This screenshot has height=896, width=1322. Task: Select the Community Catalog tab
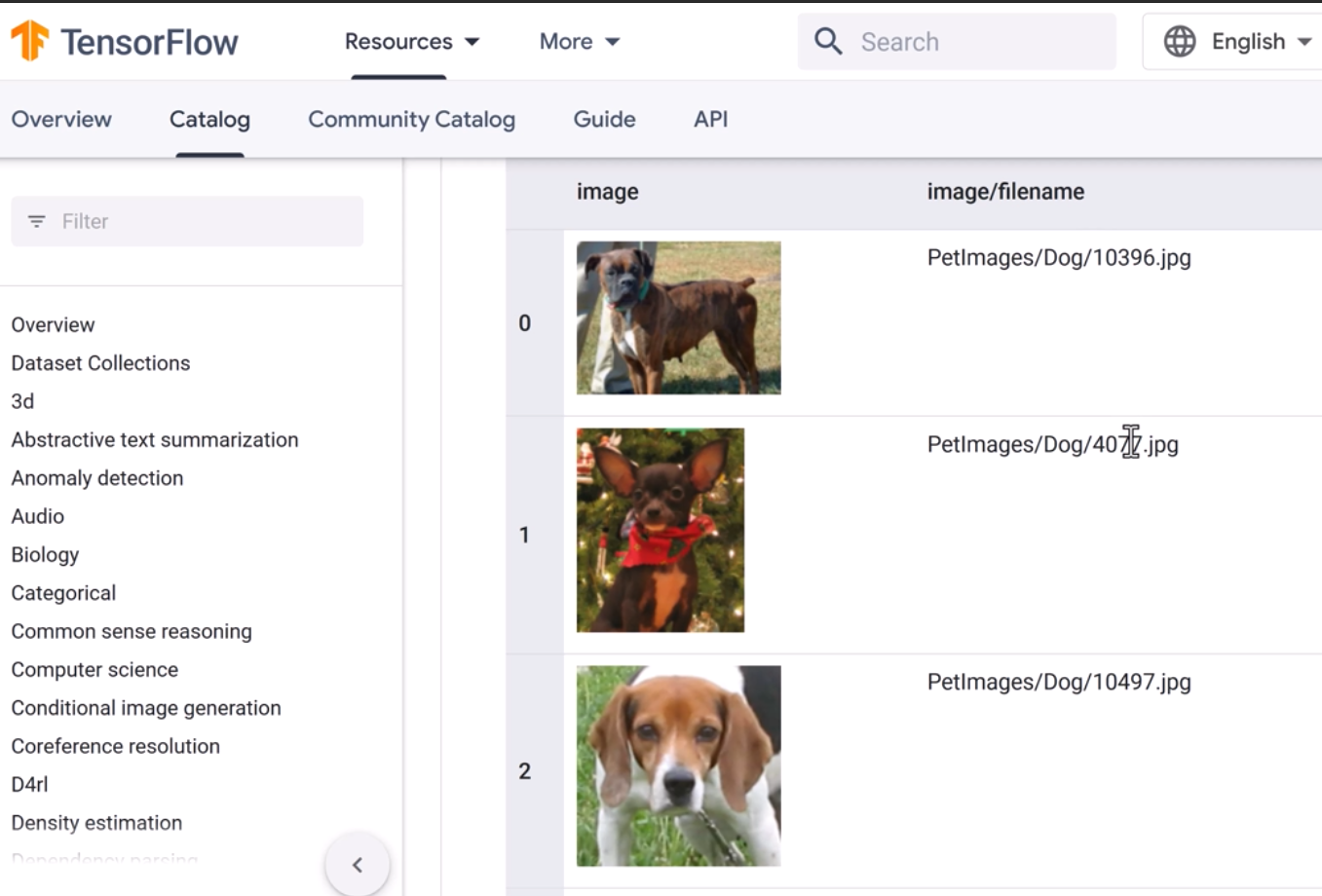[x=411, y=119]
